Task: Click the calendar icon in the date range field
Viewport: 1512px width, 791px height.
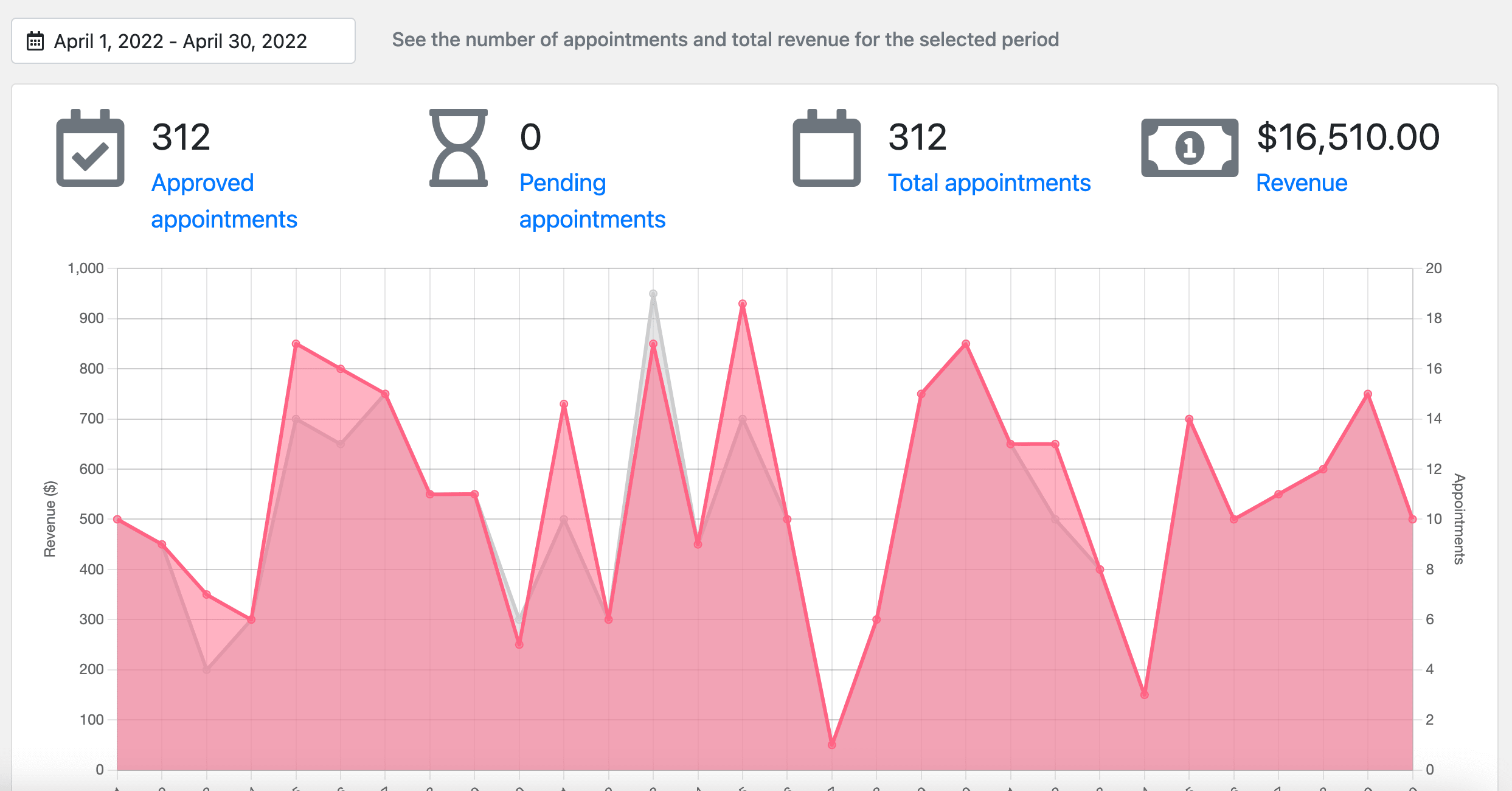Action: click(35, 41)
